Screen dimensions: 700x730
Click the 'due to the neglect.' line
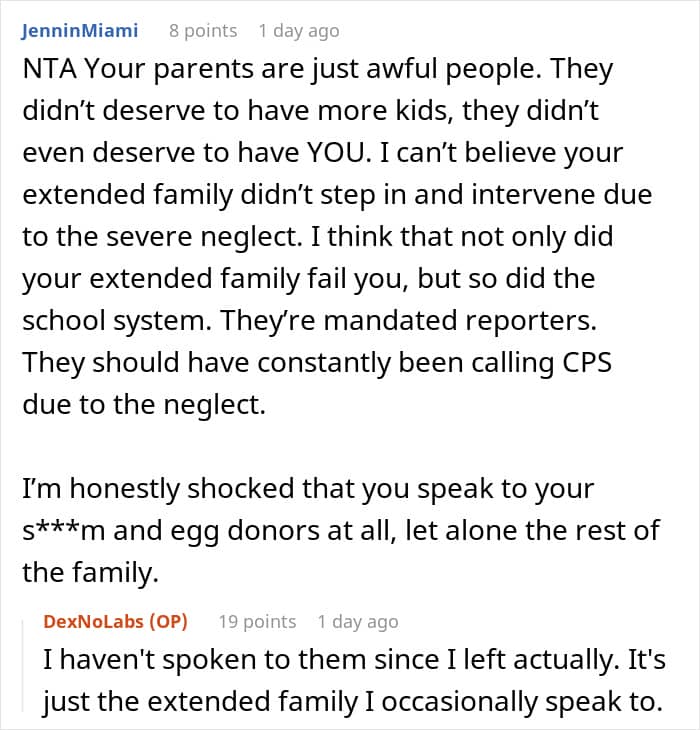pos(144,404)
